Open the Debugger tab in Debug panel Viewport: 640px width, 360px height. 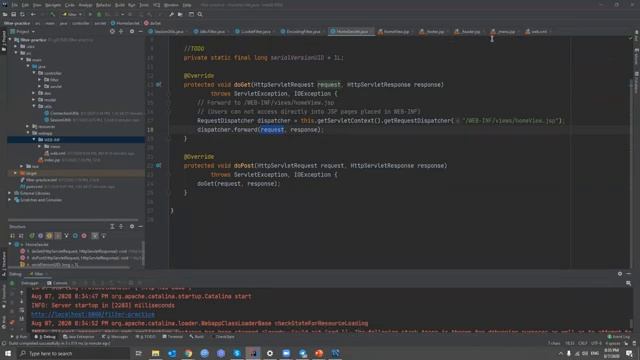pyautogui.click(x=29, y=283)
